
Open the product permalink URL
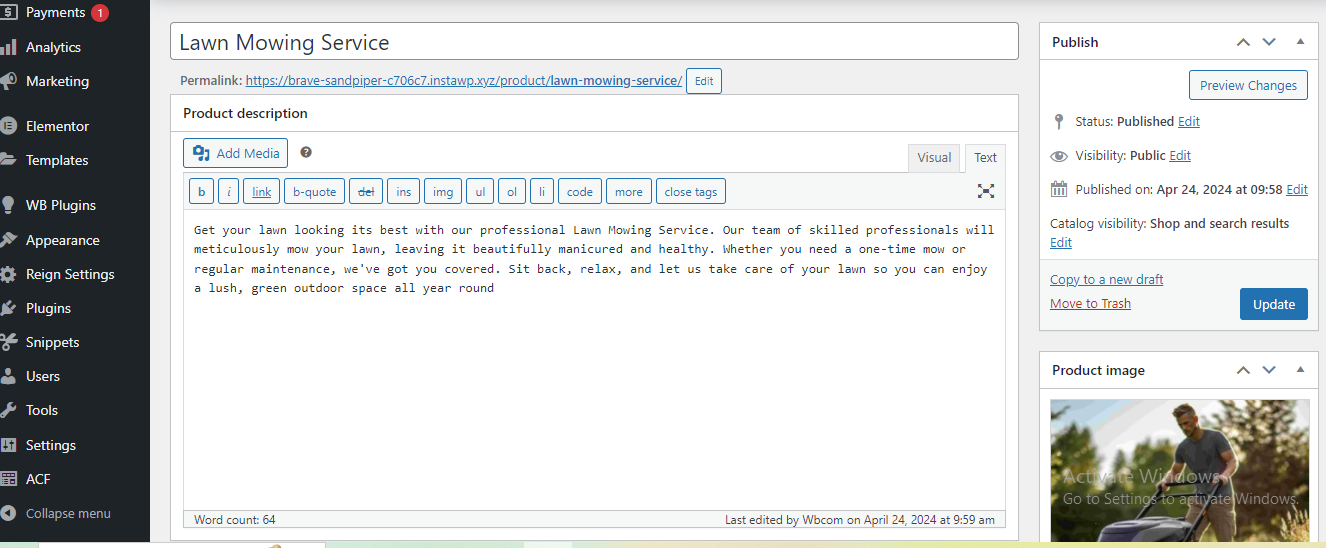coord(464,80)
